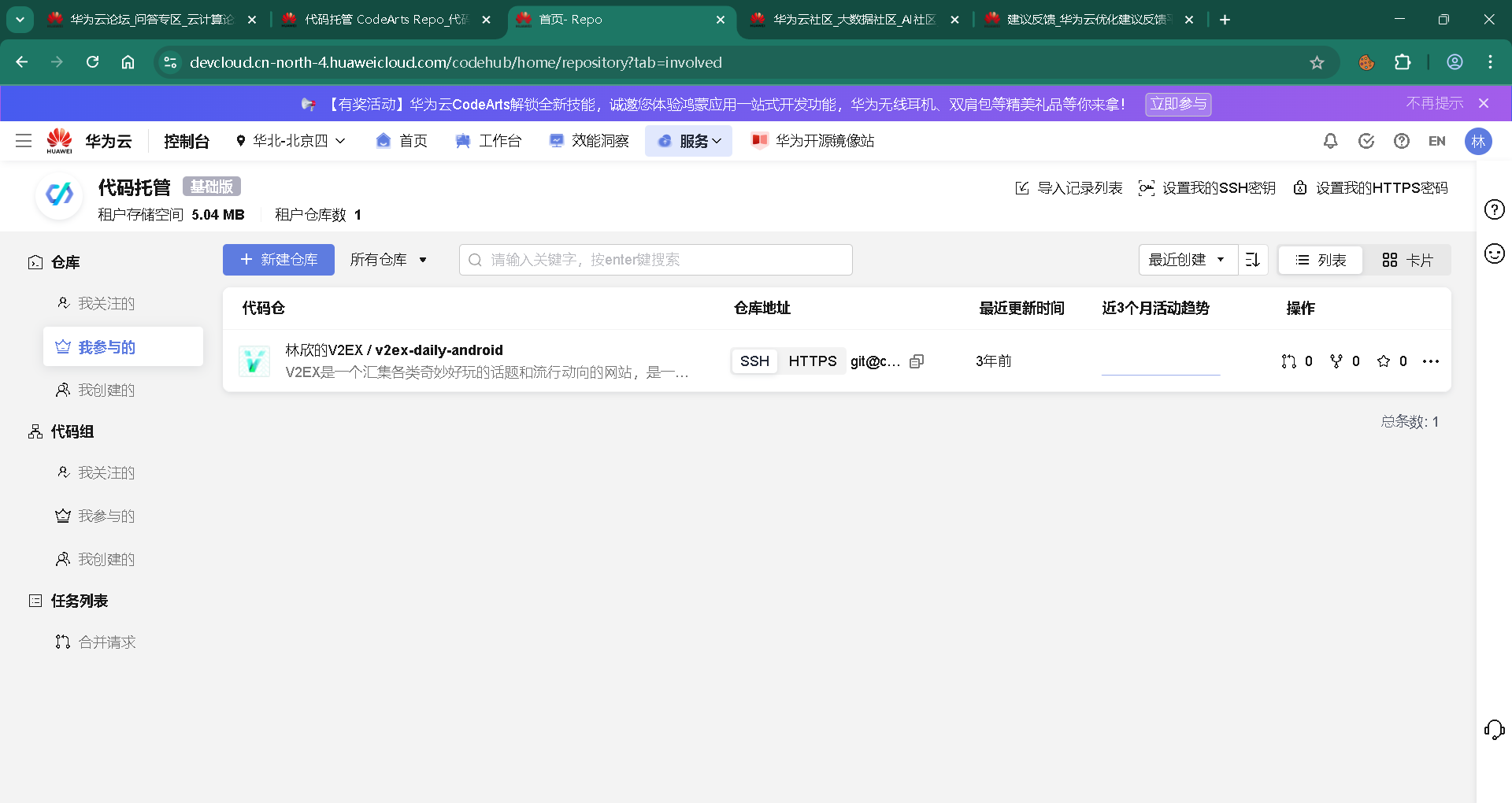Open the notifications bell
Screen dimensions: 1512x803
click(1330, 141)
